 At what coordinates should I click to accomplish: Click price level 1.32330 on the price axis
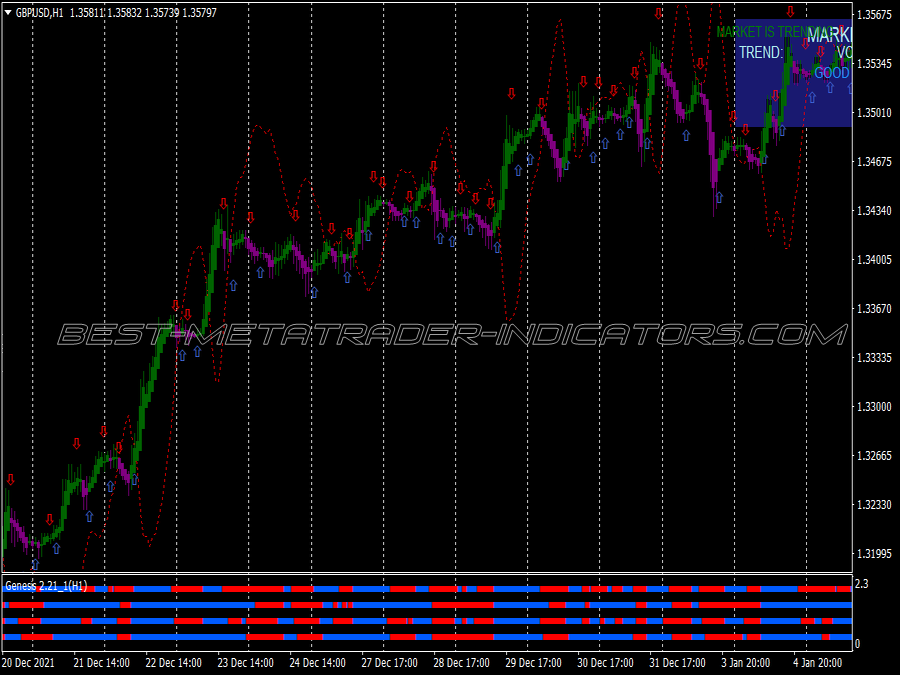pos(874,505)
